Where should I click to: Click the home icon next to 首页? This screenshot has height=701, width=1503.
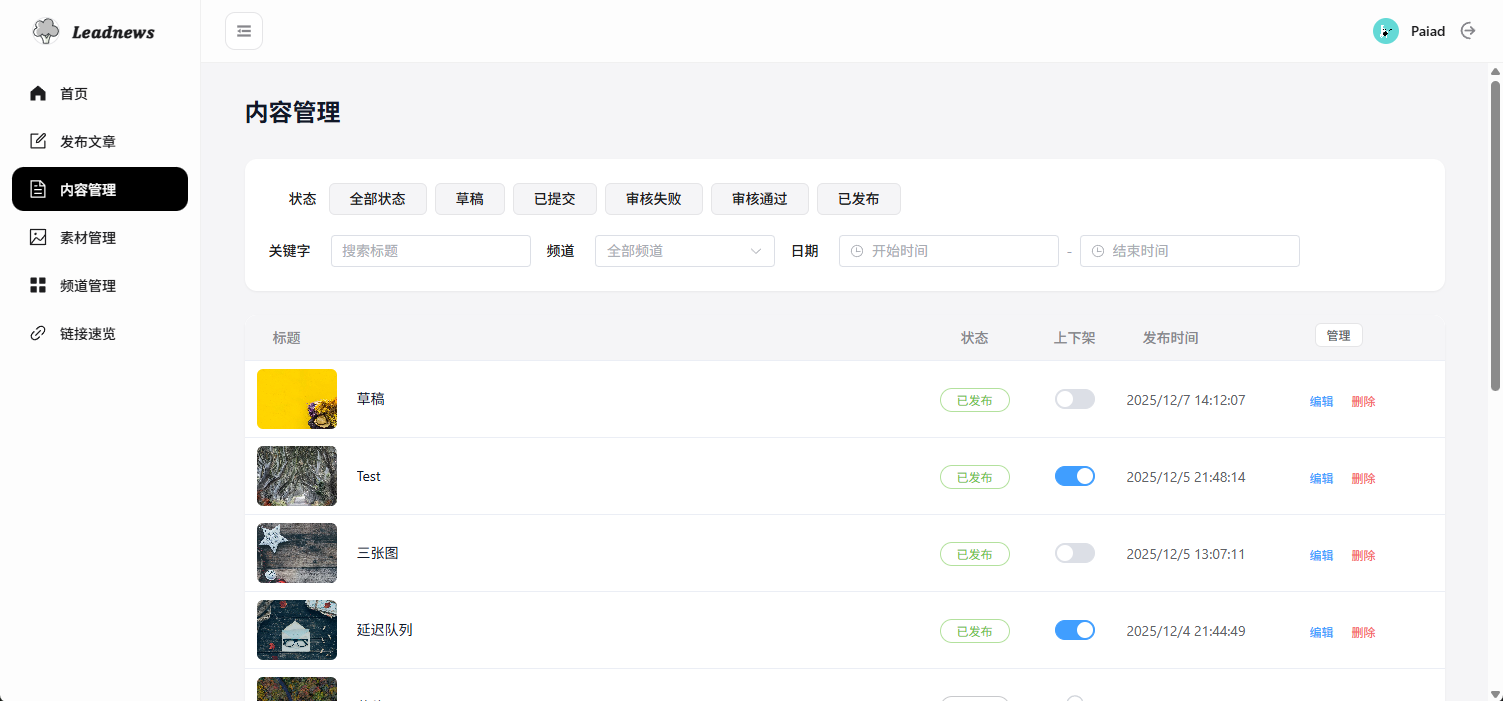click(38, 93)
